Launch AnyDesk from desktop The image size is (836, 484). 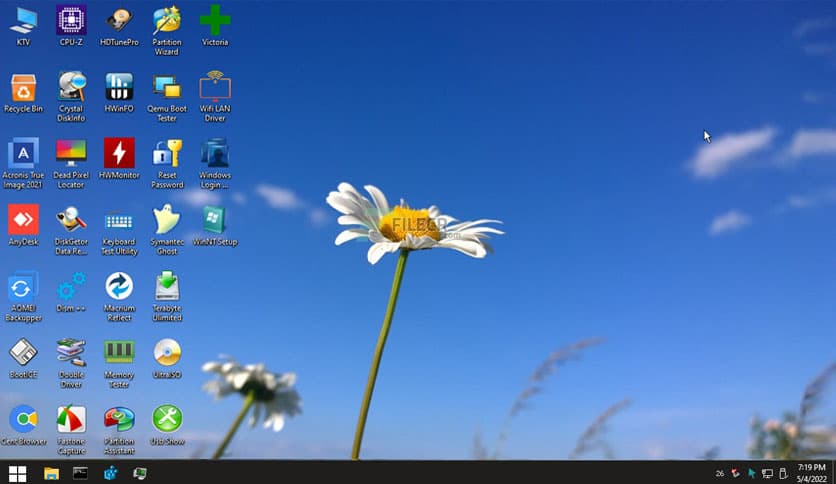tap(23, 225)
